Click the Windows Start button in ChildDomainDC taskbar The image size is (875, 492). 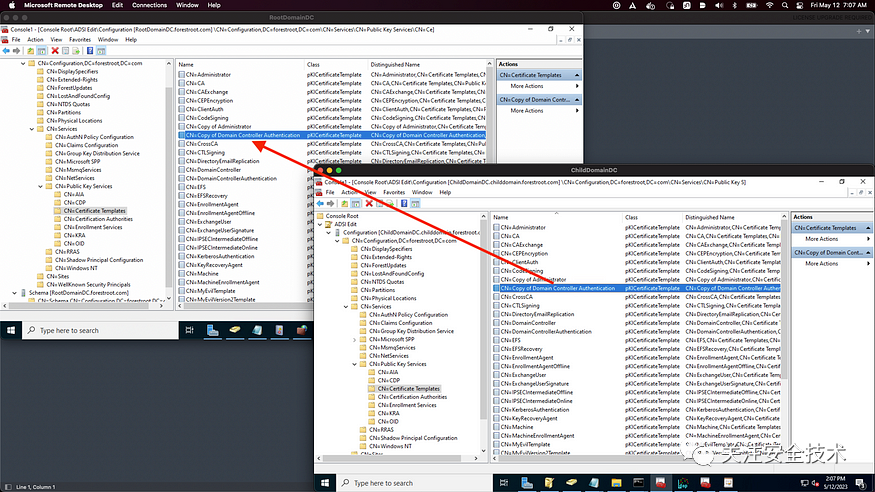[325, 483]
